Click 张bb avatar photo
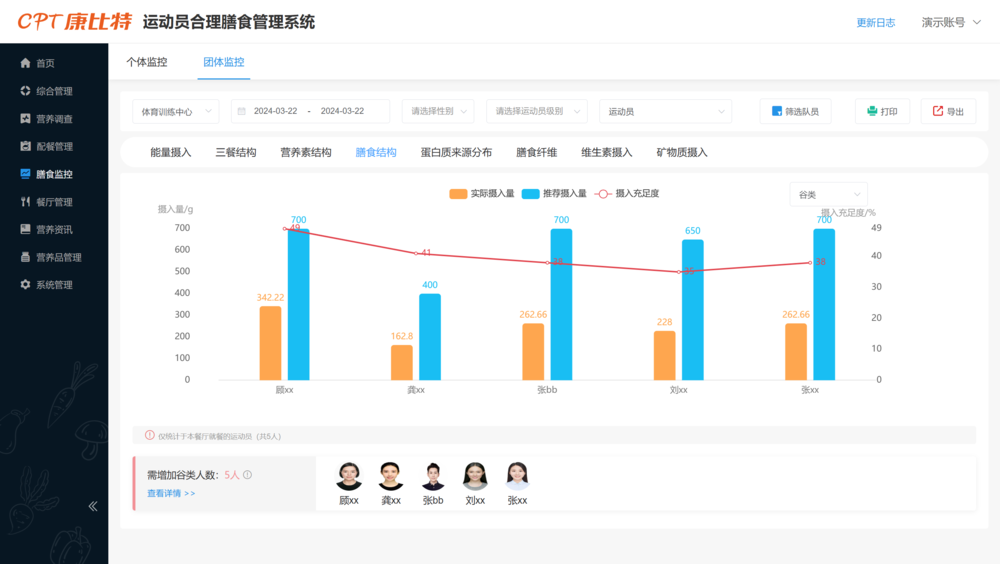 [x=433, y=476]
